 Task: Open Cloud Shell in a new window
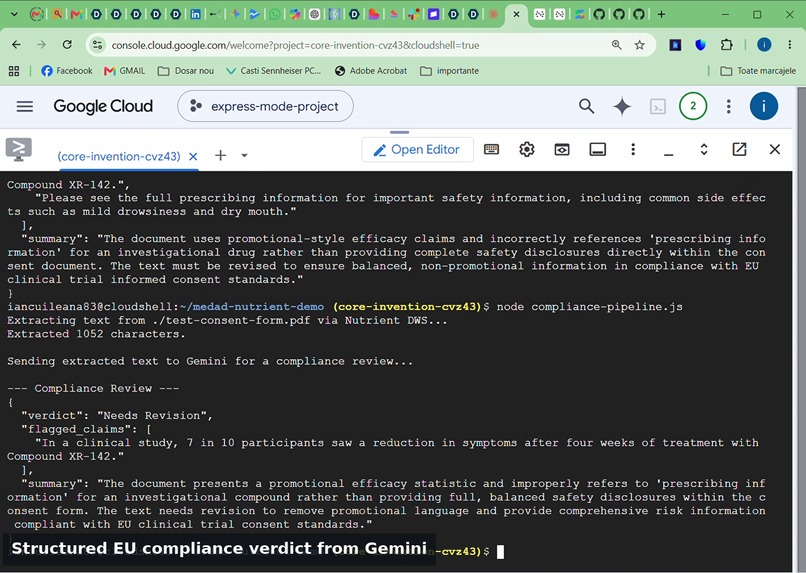click(x=739, y=150)
